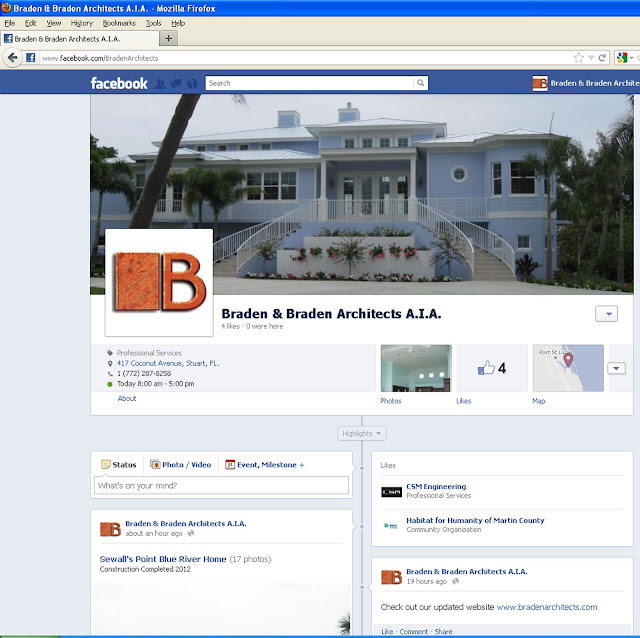Open the Help menu
Screen dimensions: 640x638
[x=178, y=23]
